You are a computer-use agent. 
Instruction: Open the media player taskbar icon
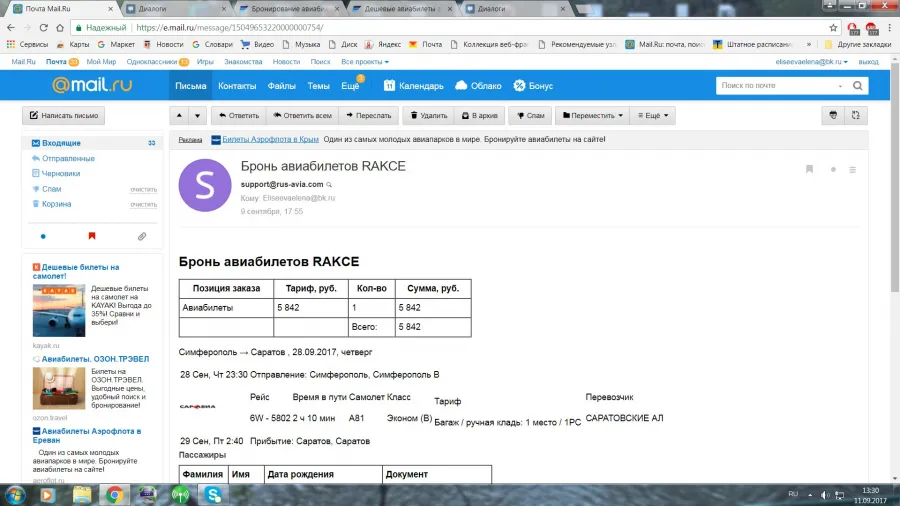(48, 495)
